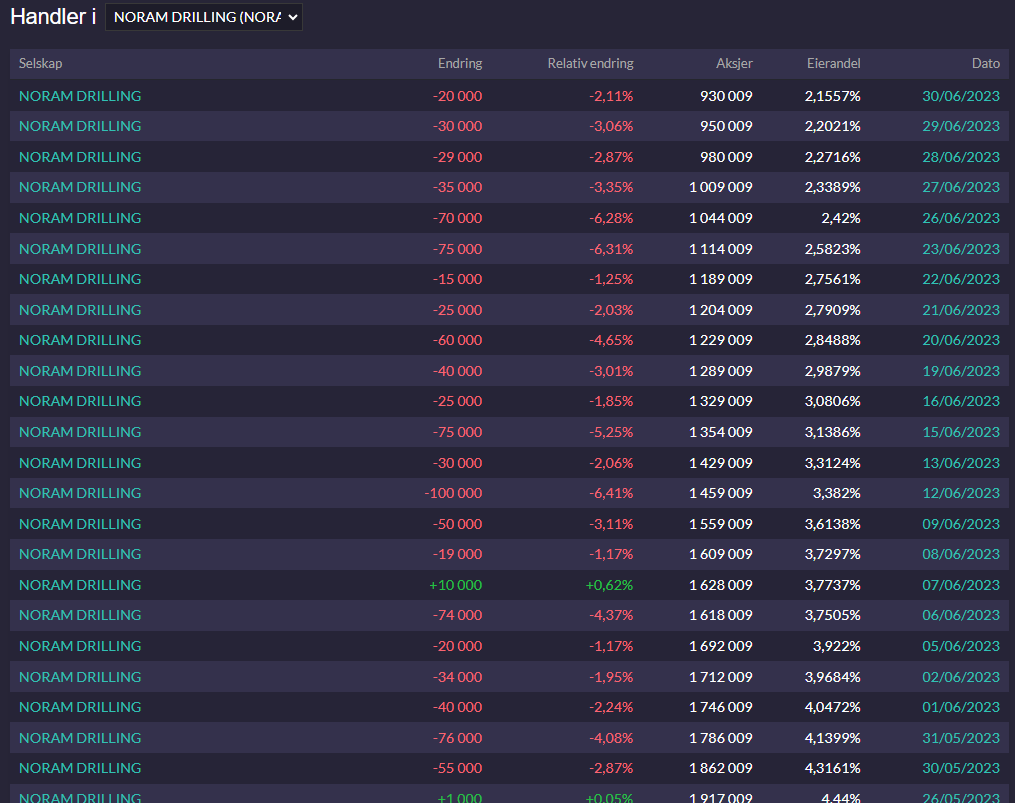Select the 4,3161% ownership value
This screenshot has height=803, width=1015.
(832, 769)
